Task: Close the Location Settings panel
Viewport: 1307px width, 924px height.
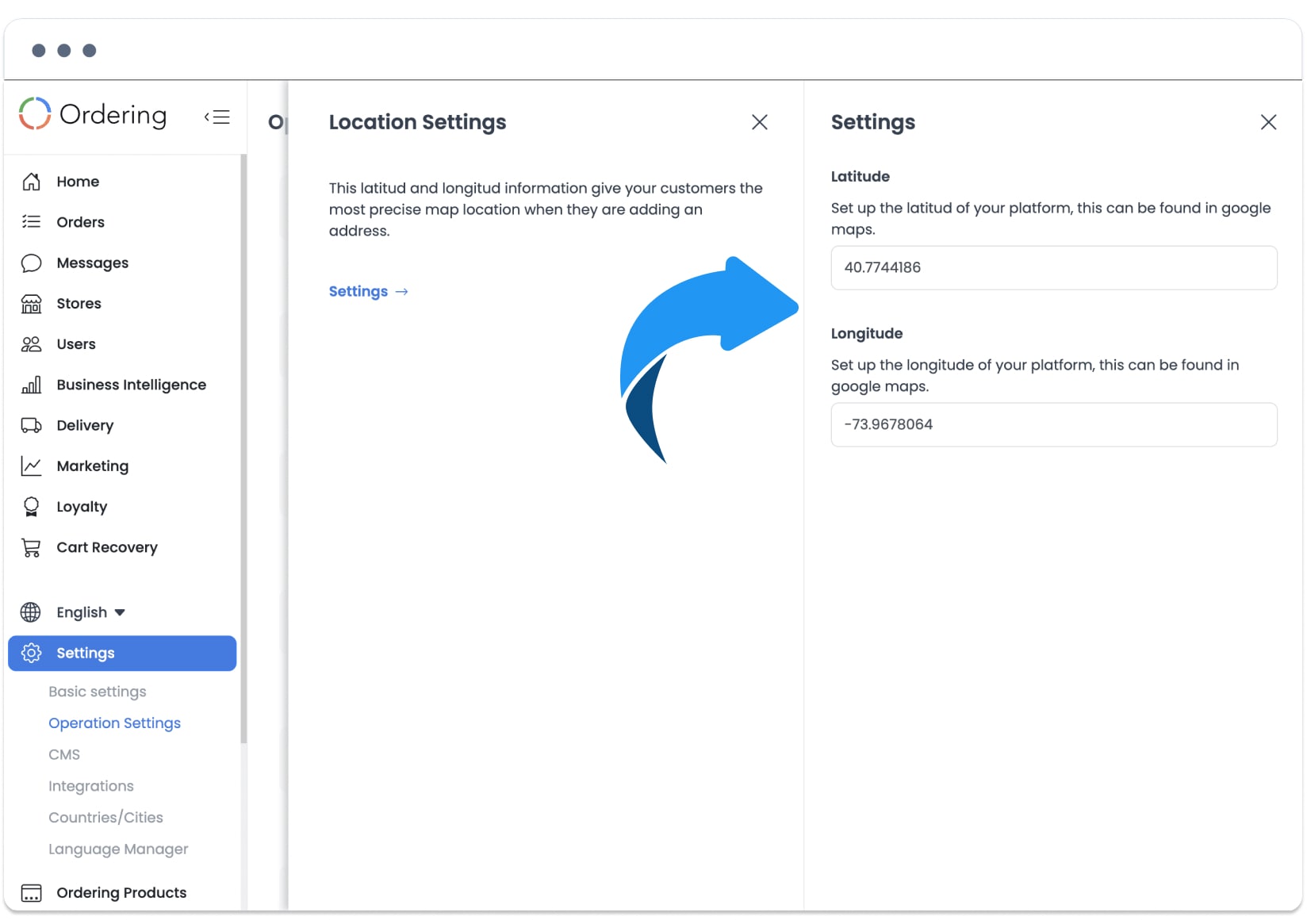Action: [760, 122]
